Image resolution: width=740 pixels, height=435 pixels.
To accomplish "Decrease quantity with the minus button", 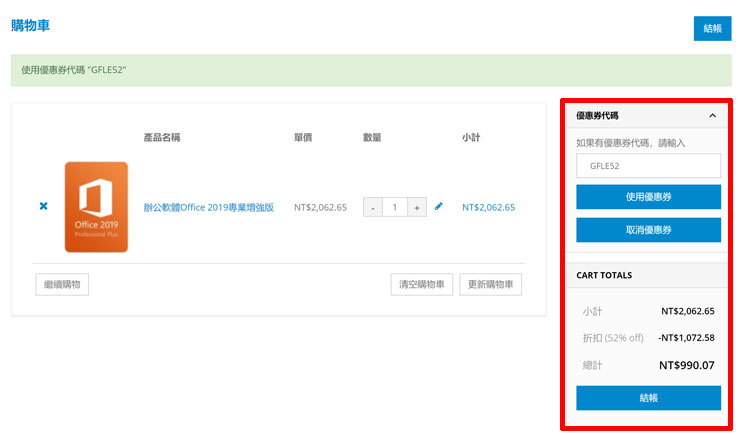I will (373, 207).
